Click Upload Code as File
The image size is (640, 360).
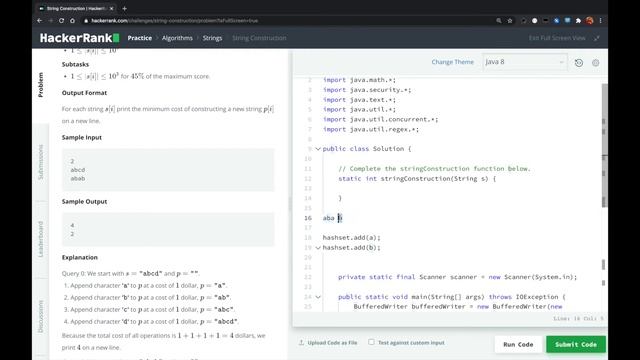point(332,342)
